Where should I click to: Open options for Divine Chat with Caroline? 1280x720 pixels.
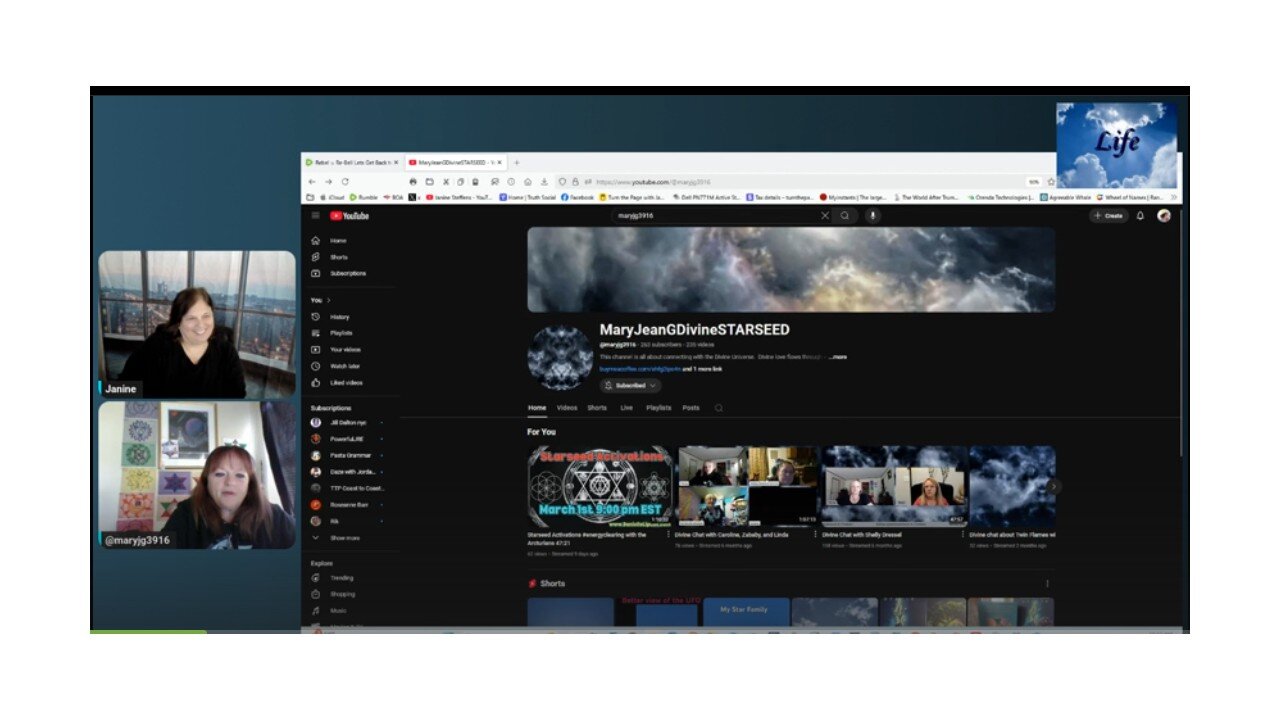point(815,535)
